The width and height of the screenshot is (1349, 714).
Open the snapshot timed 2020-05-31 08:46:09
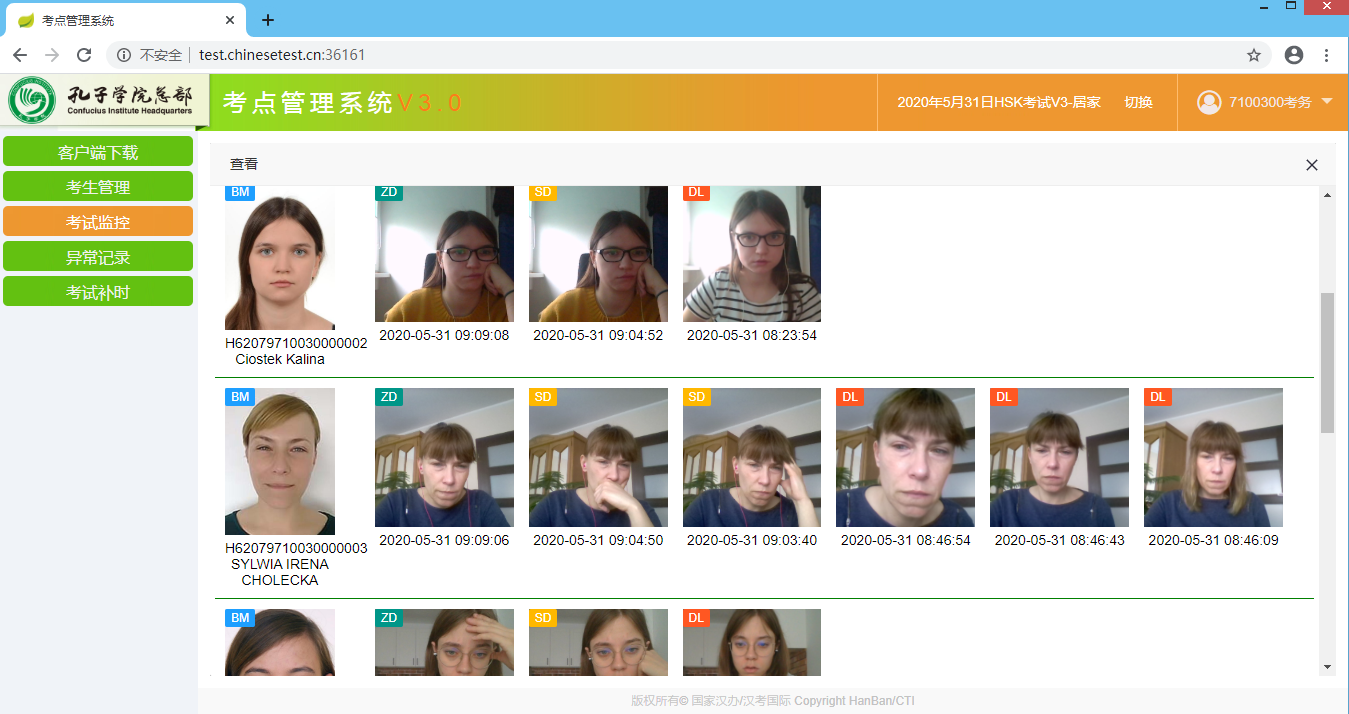click(1213, 458)
